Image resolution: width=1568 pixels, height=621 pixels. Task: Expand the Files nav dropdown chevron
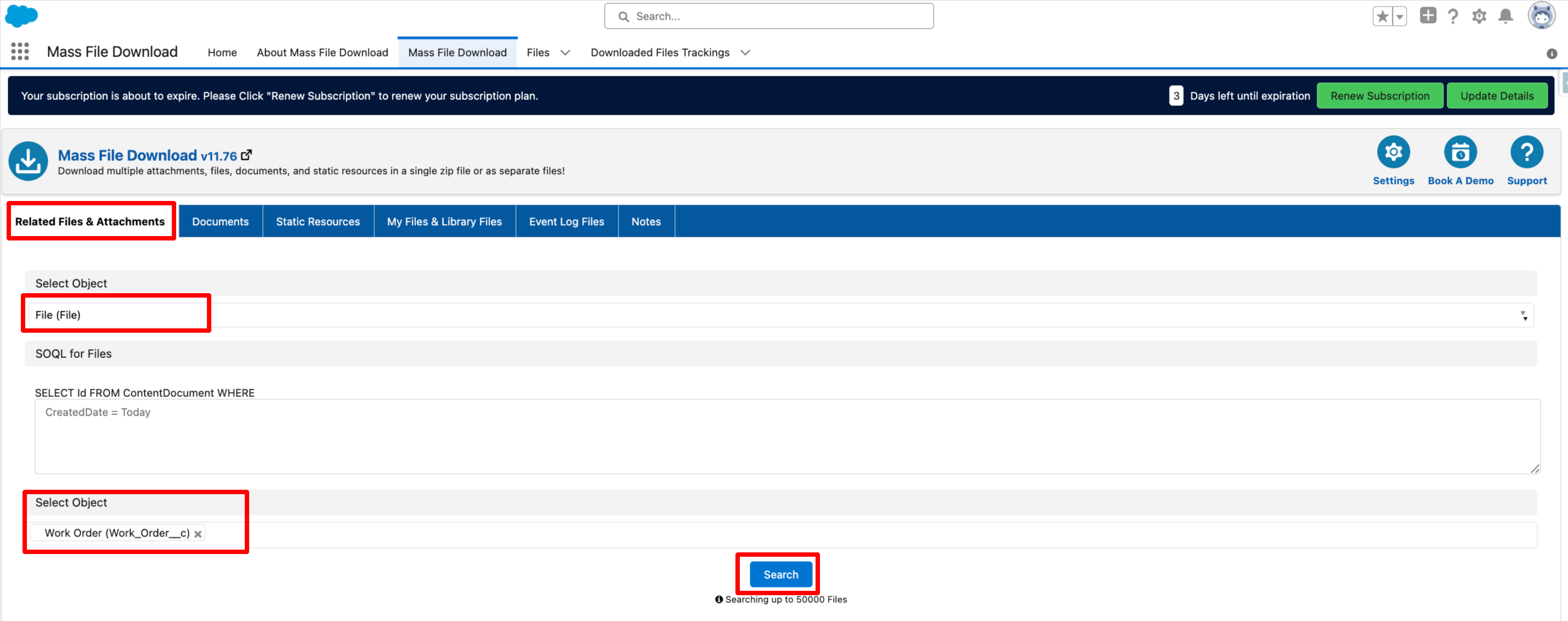coord(565,53)
